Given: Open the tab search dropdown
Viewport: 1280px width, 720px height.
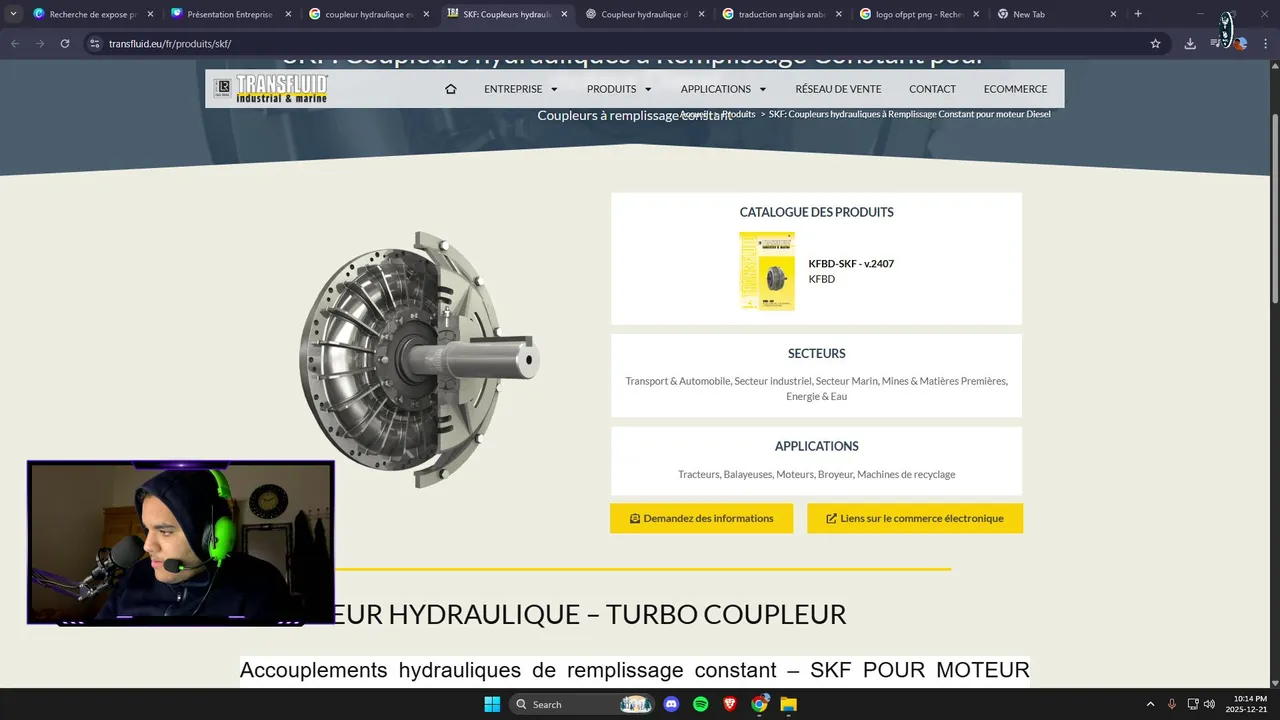Looking at the screenshot, I should (13, 14).
